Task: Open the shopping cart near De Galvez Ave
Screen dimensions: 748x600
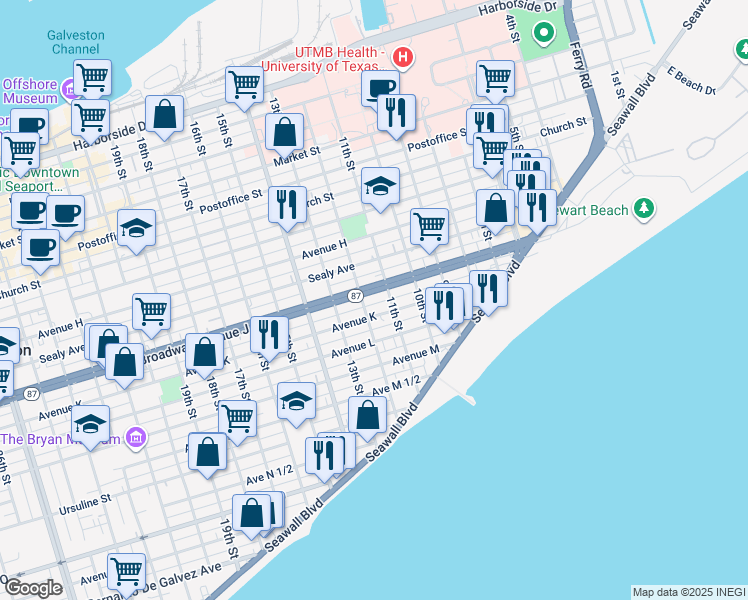Action: coord(127,572)
